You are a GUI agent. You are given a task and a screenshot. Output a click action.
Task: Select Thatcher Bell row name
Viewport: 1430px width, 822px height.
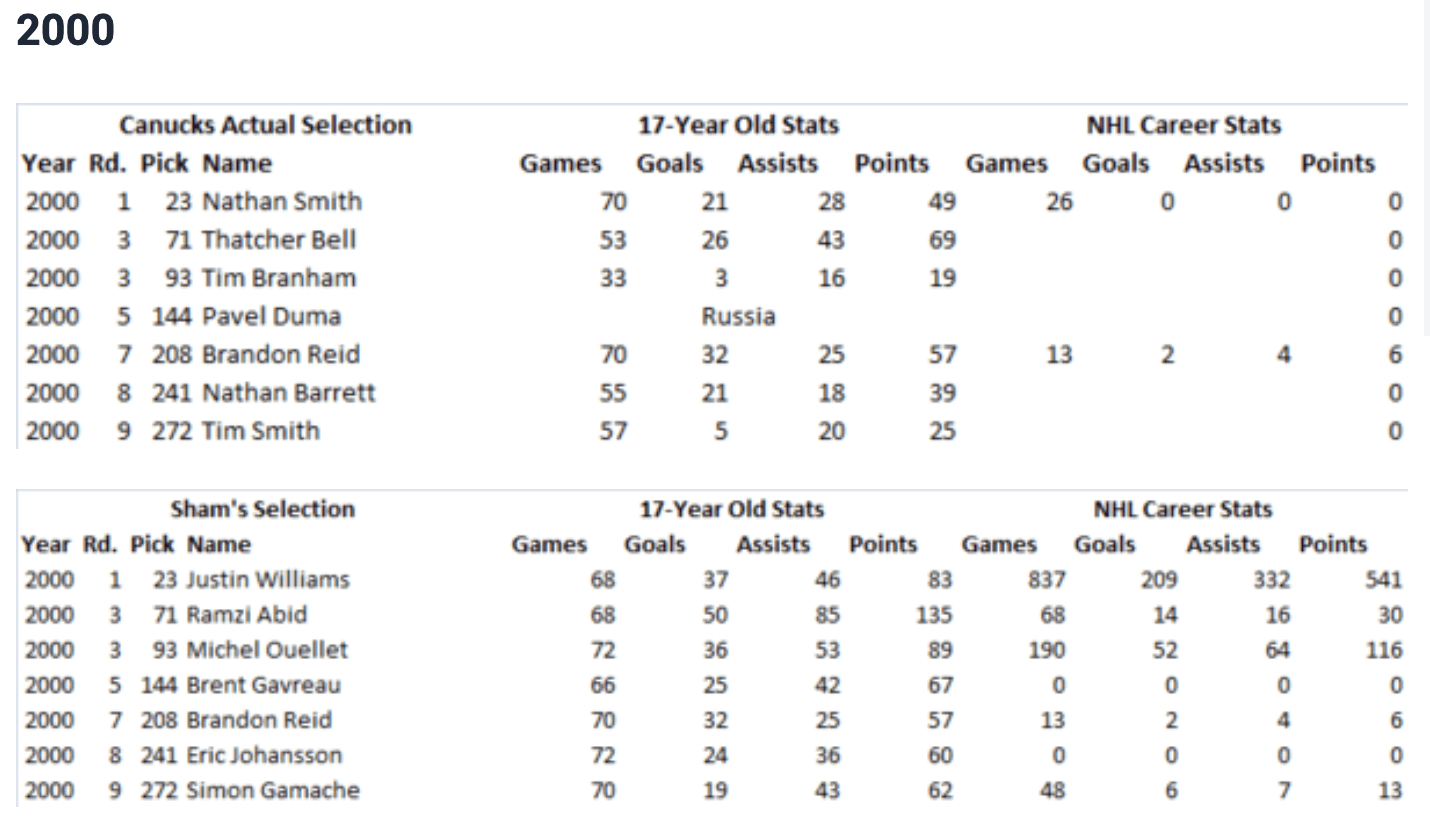279,240
